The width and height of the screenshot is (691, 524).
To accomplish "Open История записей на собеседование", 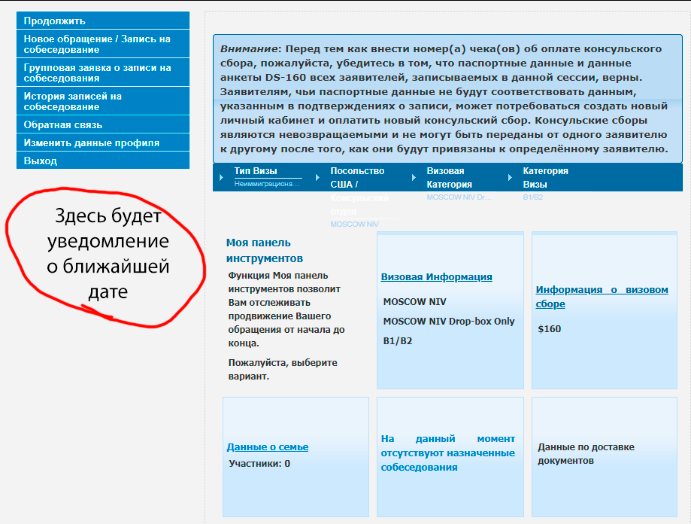I will click(x=103, y=101).
